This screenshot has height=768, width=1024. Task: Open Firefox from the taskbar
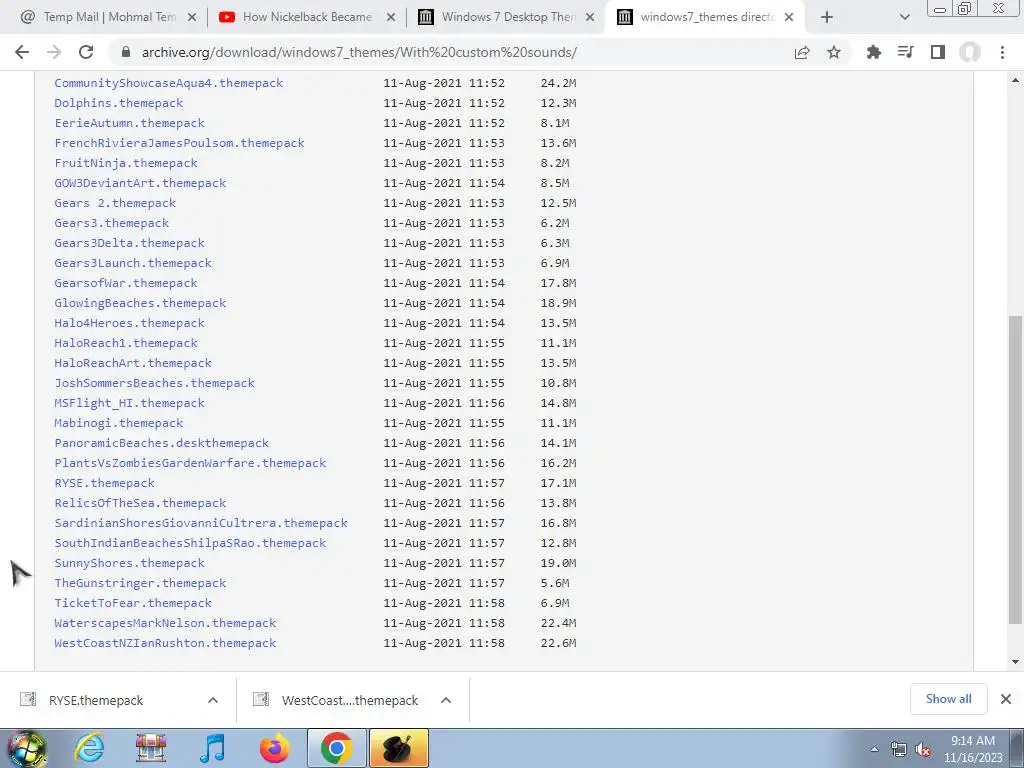pos(274,748)
